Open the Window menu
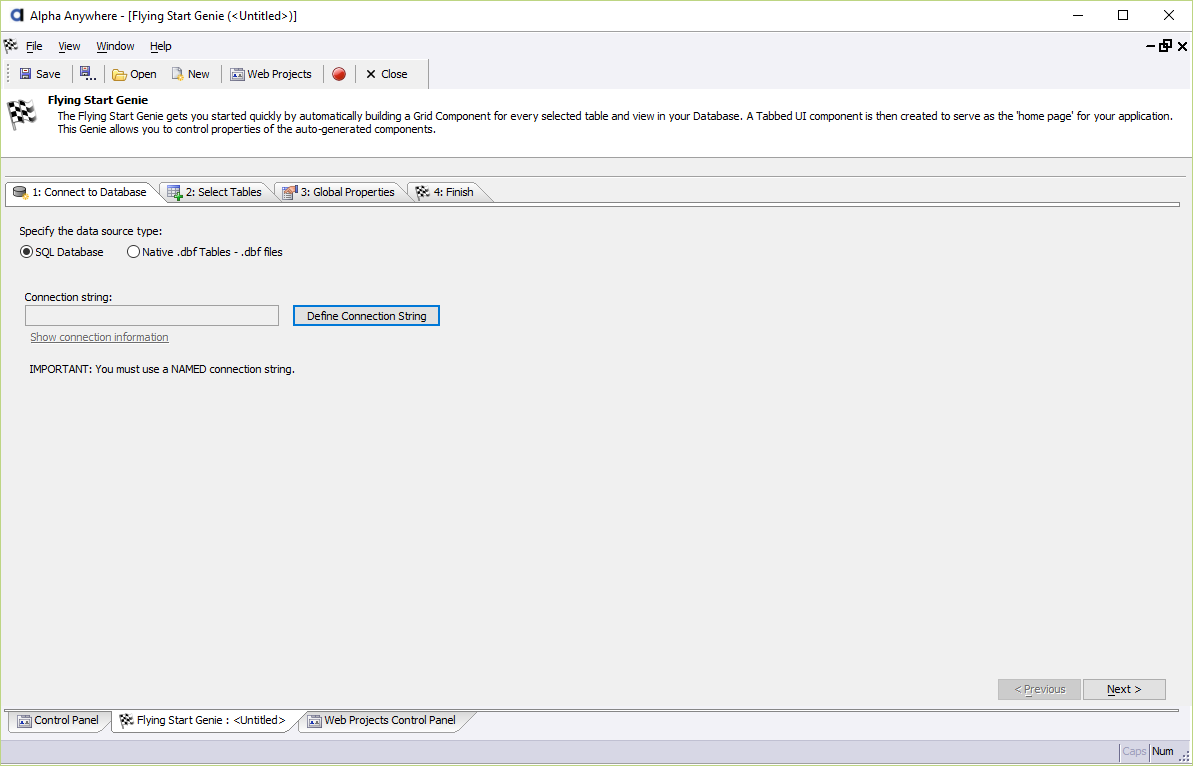Screen dimensions: 1193x766 pos(116,46)
